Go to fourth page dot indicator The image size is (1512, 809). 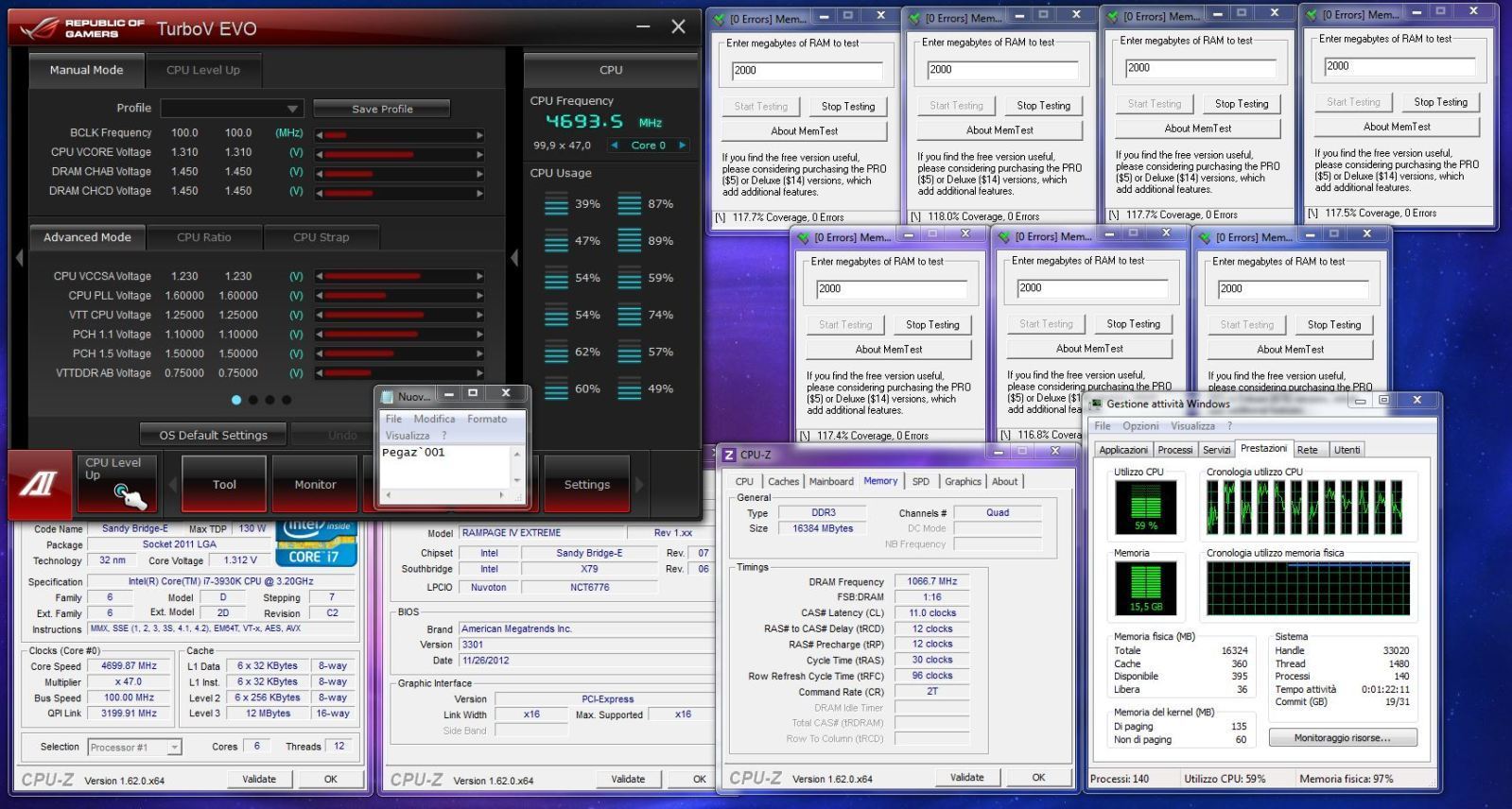coord(287,400)
